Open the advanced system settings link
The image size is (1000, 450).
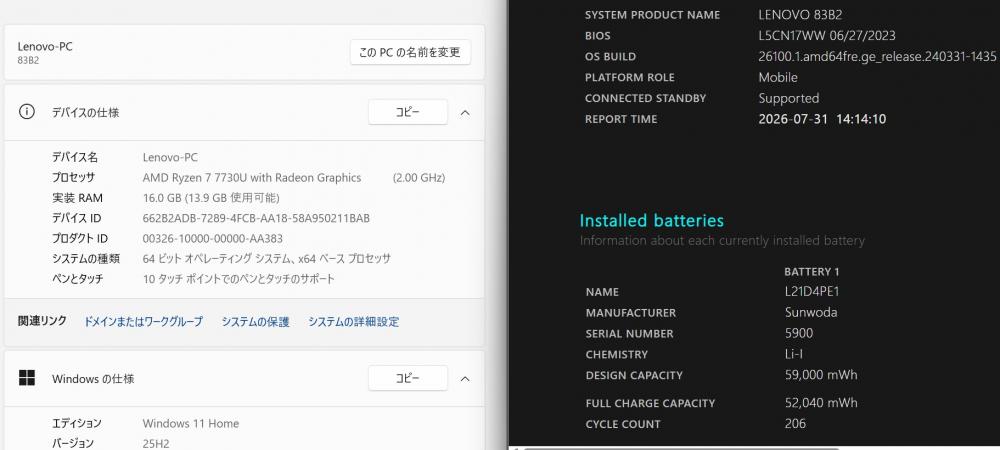pyautogui.click(x=354, y=322)
